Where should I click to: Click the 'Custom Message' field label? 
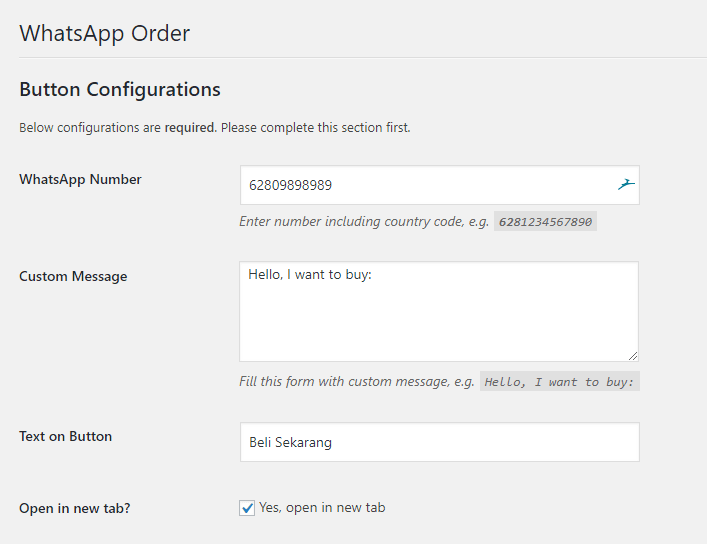coord(73,276)
